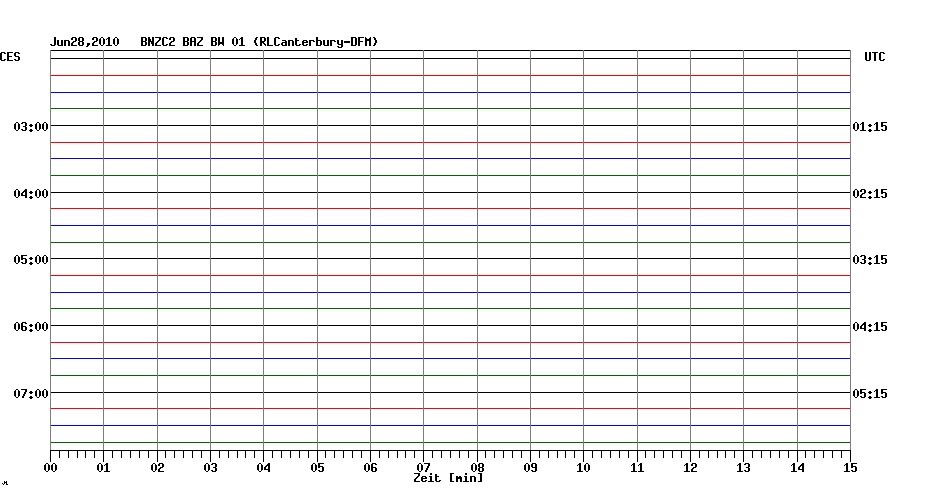Select the 03:00 time label on left axis

pos(31,127)
